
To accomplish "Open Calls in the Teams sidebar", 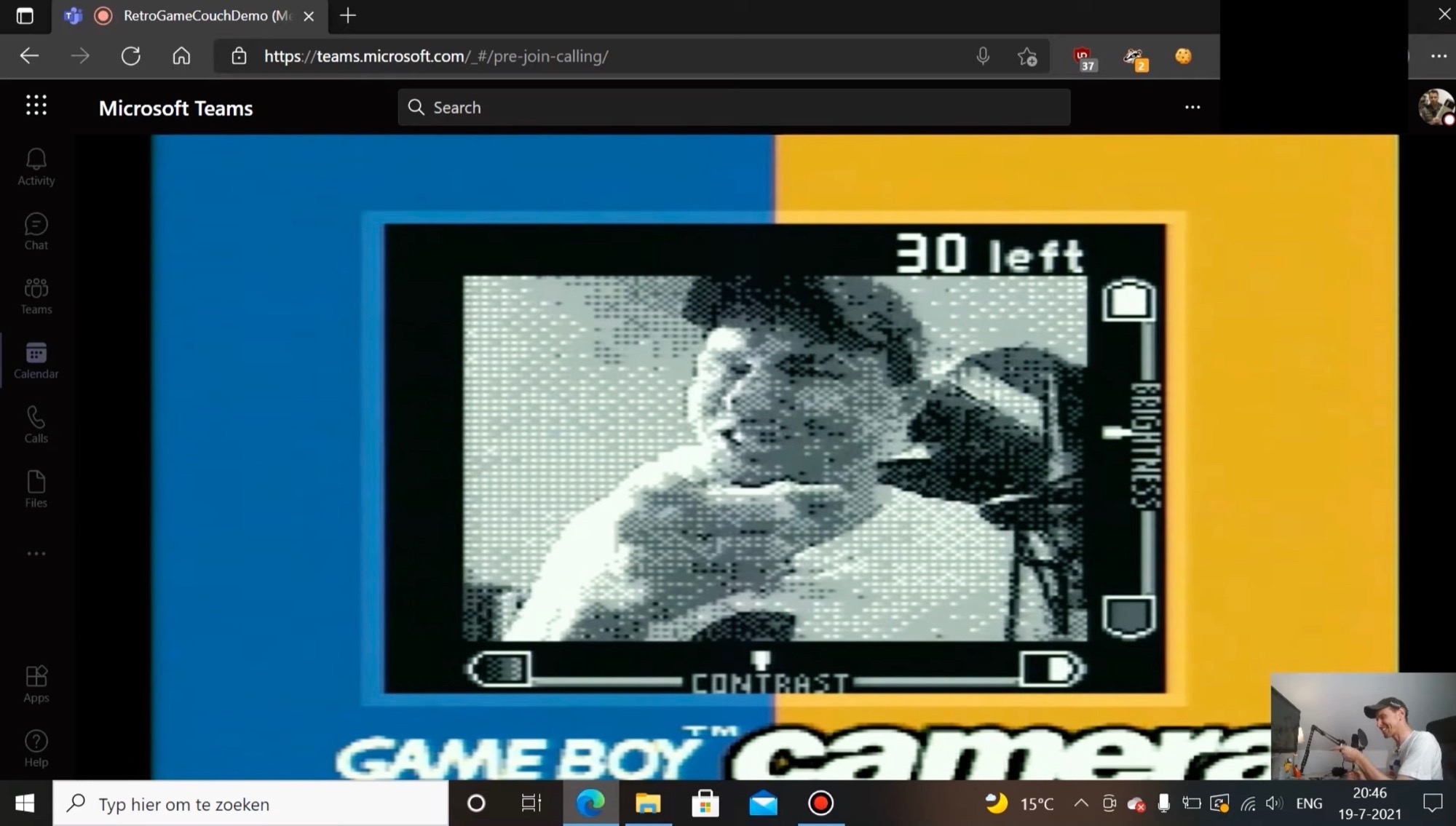I will pyautogui.click(x=36, y=425).
